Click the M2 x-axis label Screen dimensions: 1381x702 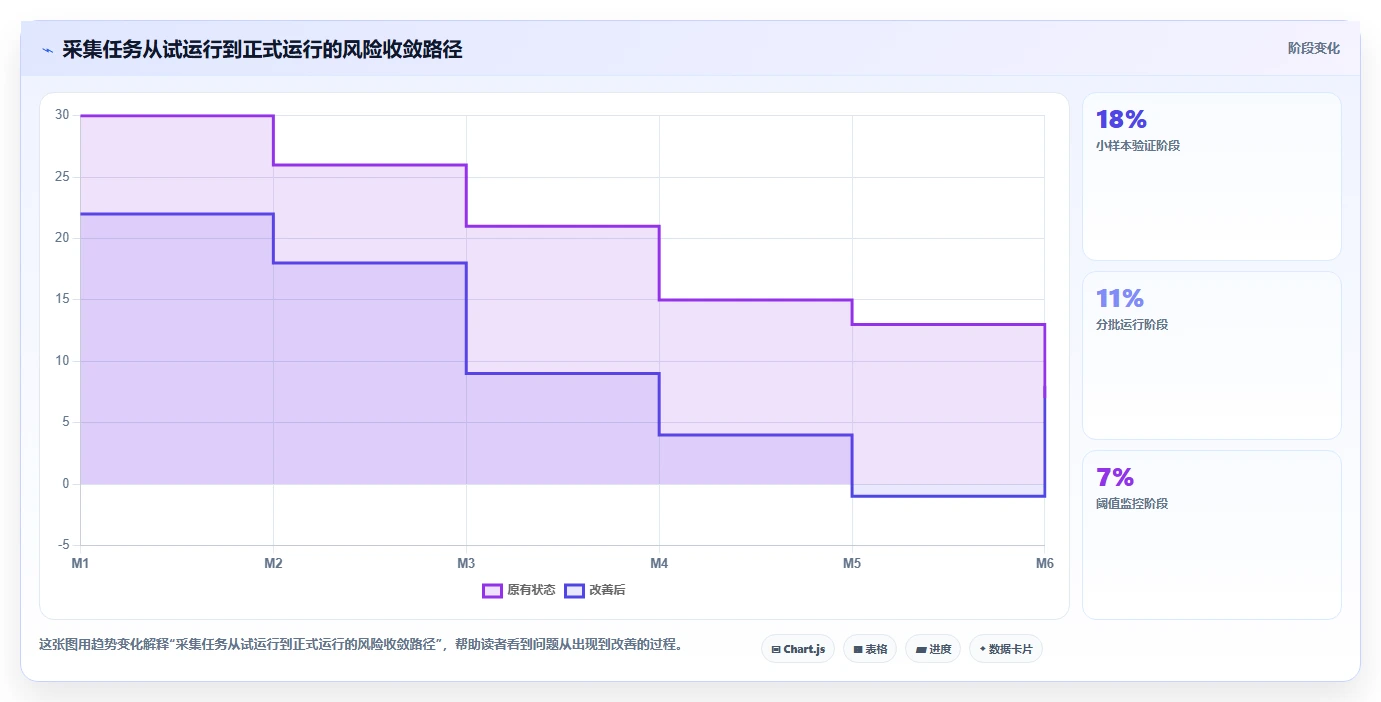(273, 563)
